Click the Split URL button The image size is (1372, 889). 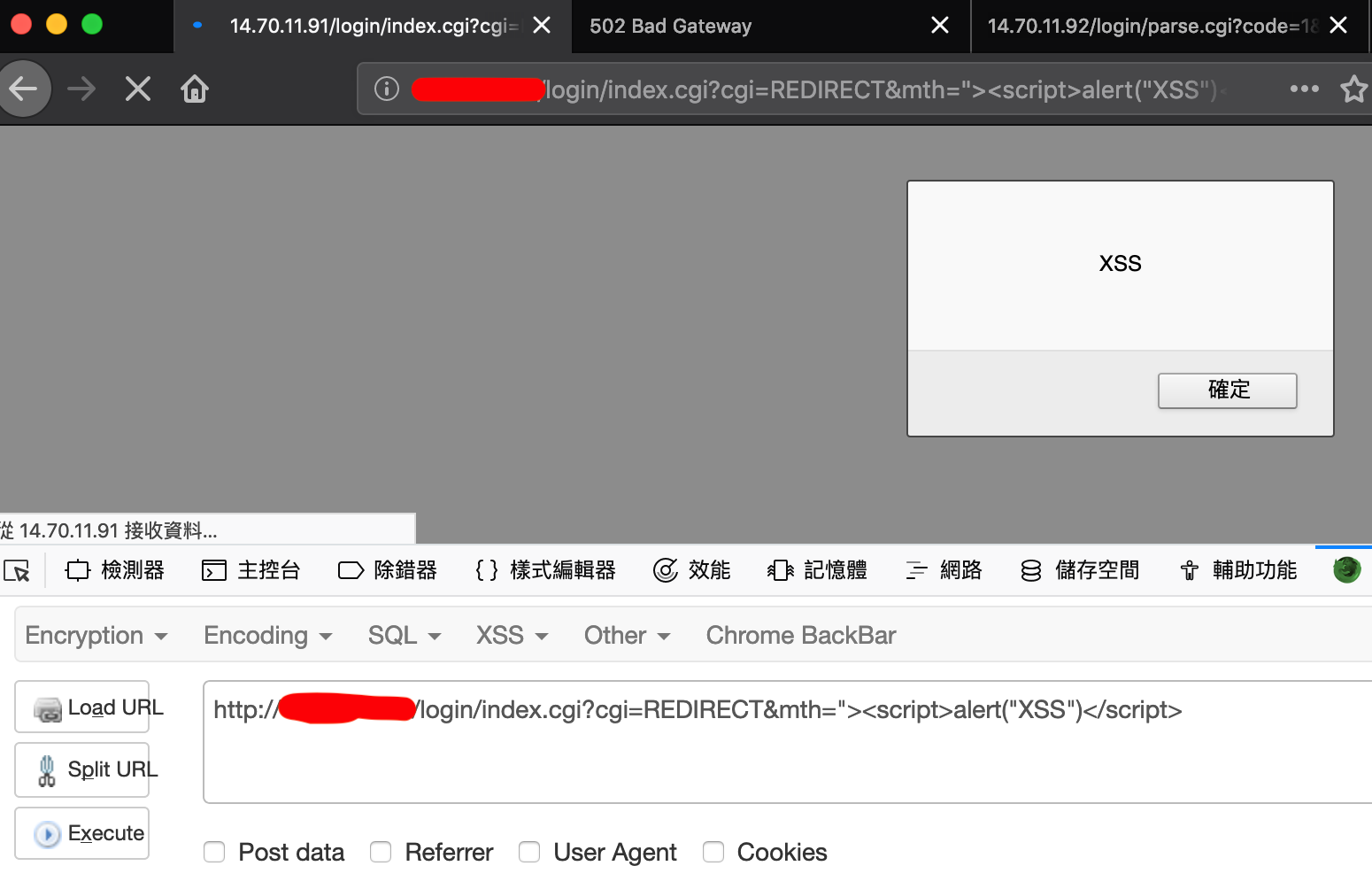[82, 770]
